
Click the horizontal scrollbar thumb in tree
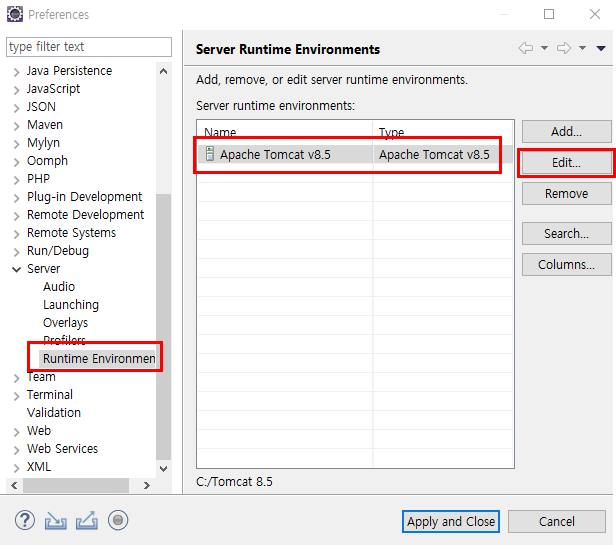coord(76,485)
